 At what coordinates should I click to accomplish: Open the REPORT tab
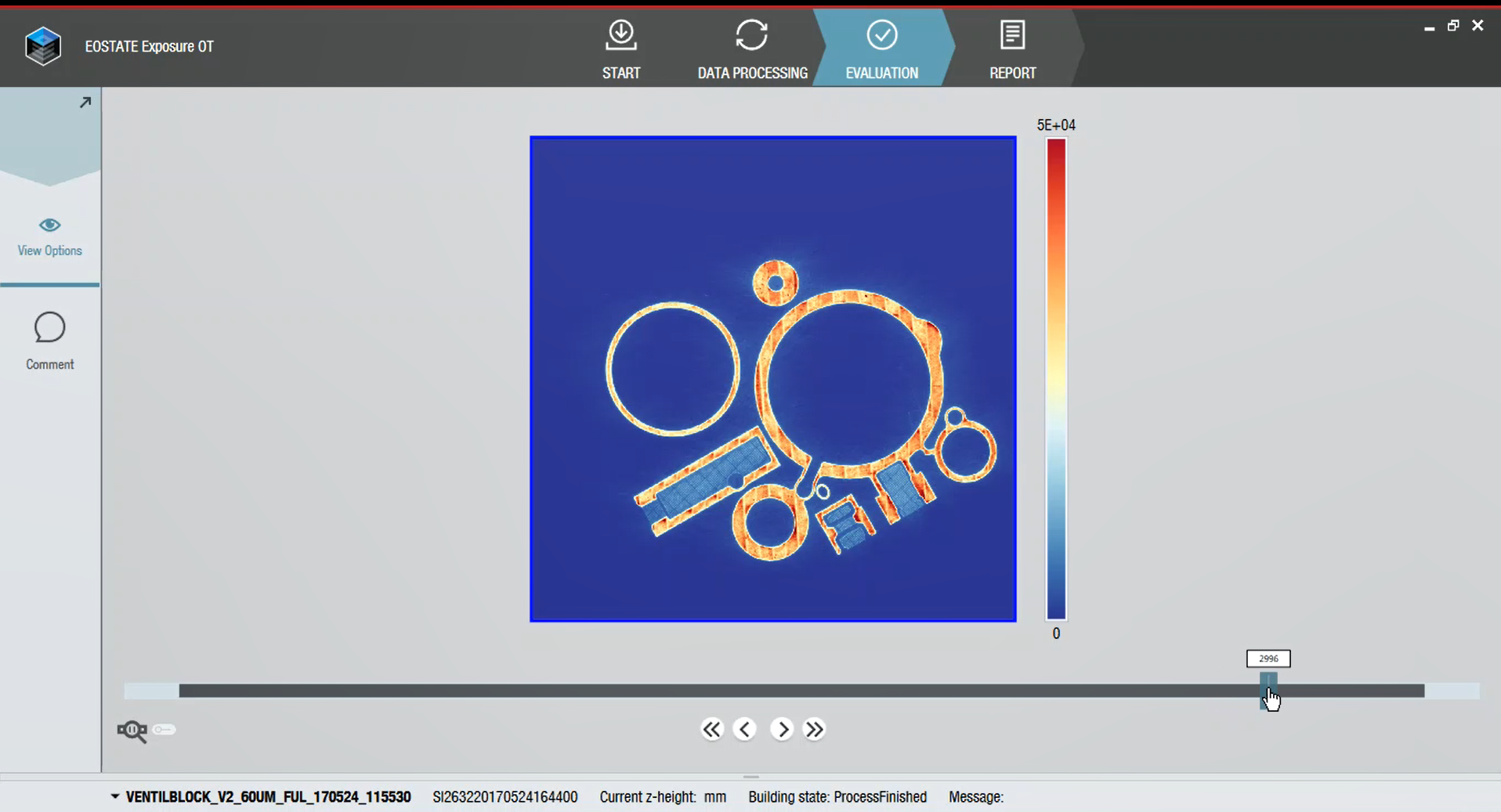point(1012,49)
